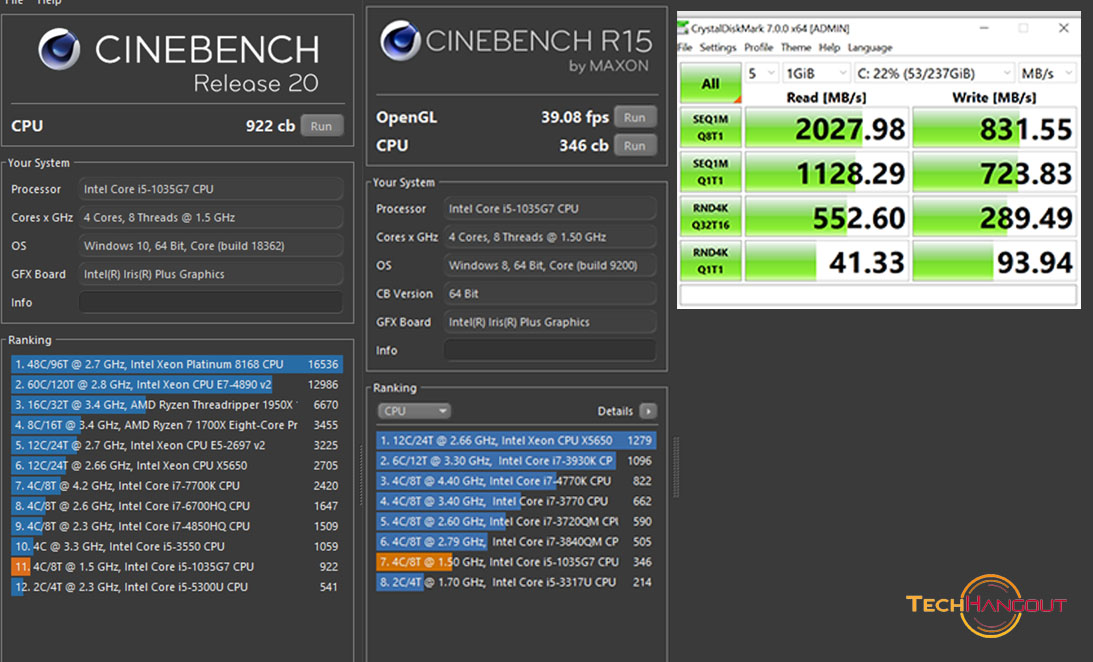Viewport: 1093px width, 662px height.
Task: Click the R15 OS field Windows 8
Action: (x=550, y=265)
